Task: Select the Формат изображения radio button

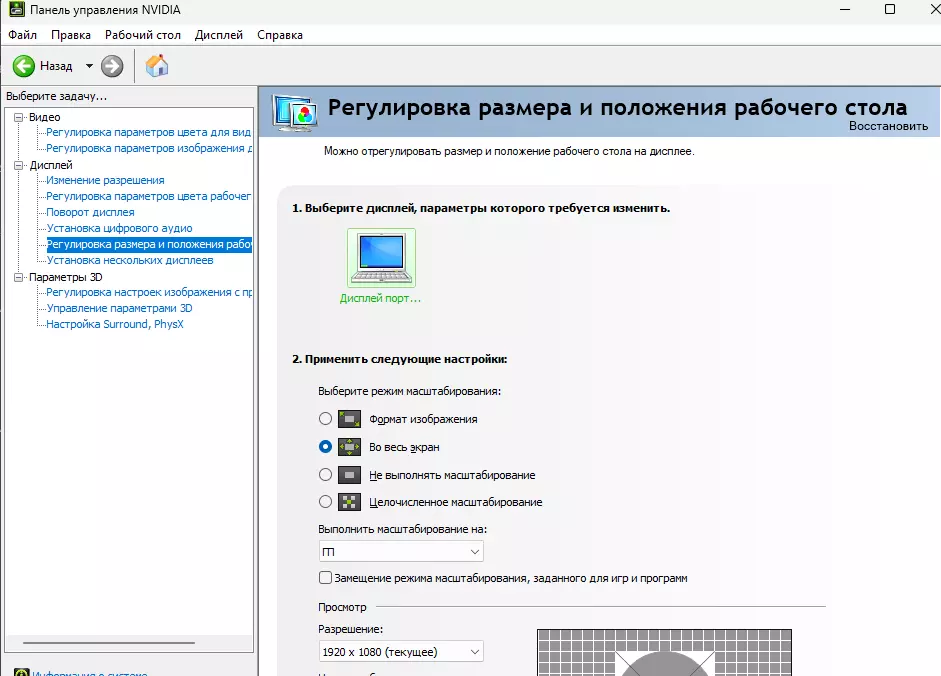Action: (325, 418)
